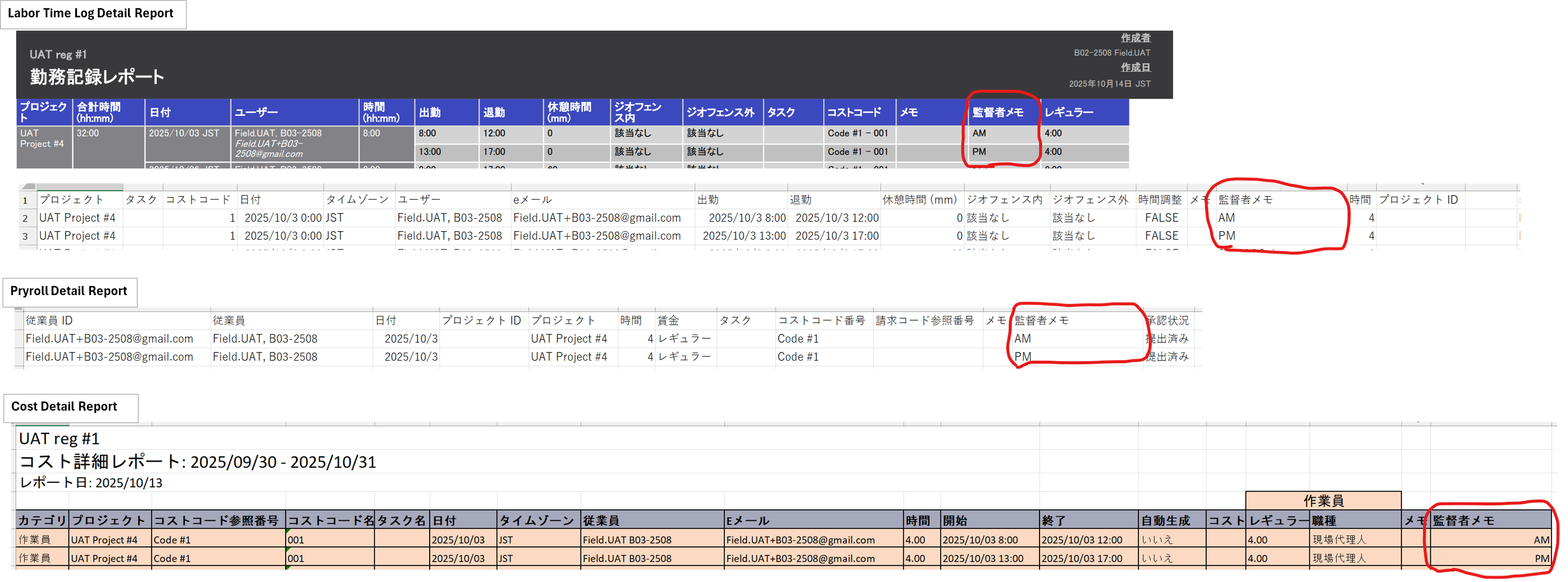Click the Labor Time Log Detail Report label
The image size is (1568, 582).
click(x=90, y=13)
